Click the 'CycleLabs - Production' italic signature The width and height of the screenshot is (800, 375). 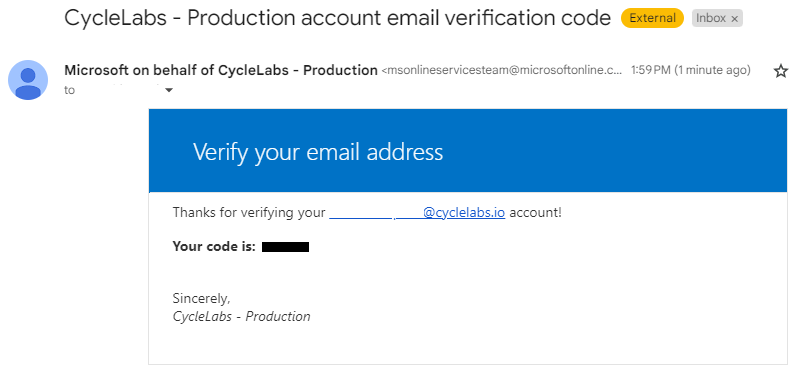241,316
